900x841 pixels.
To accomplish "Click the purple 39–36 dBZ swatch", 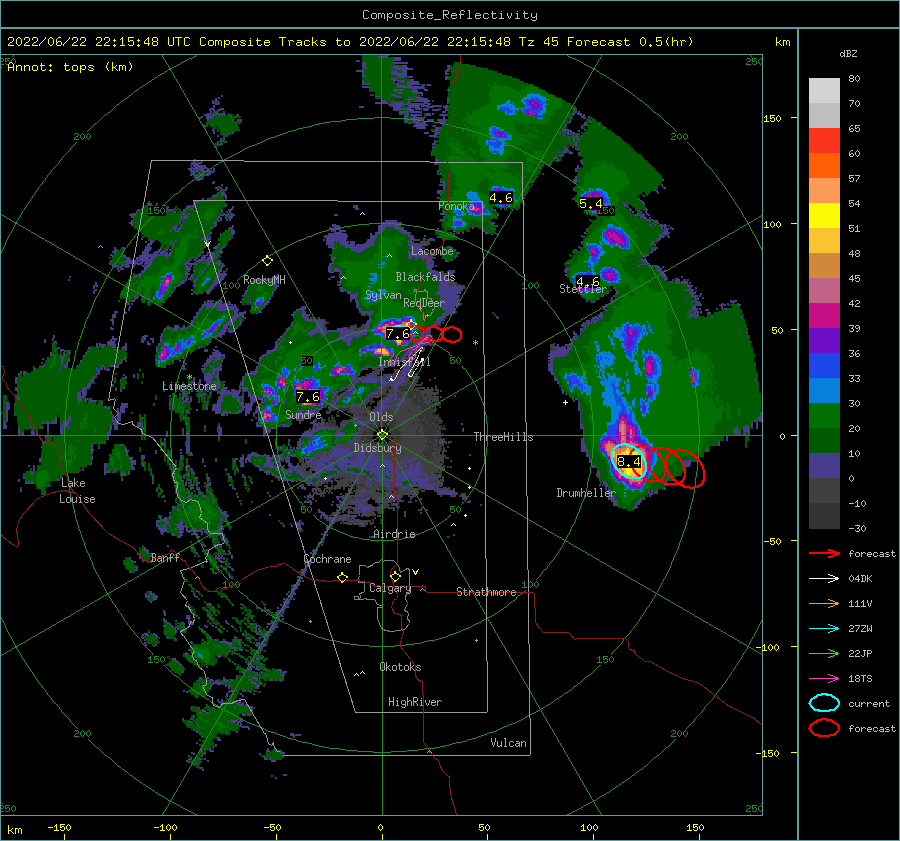I will point(824,341).
